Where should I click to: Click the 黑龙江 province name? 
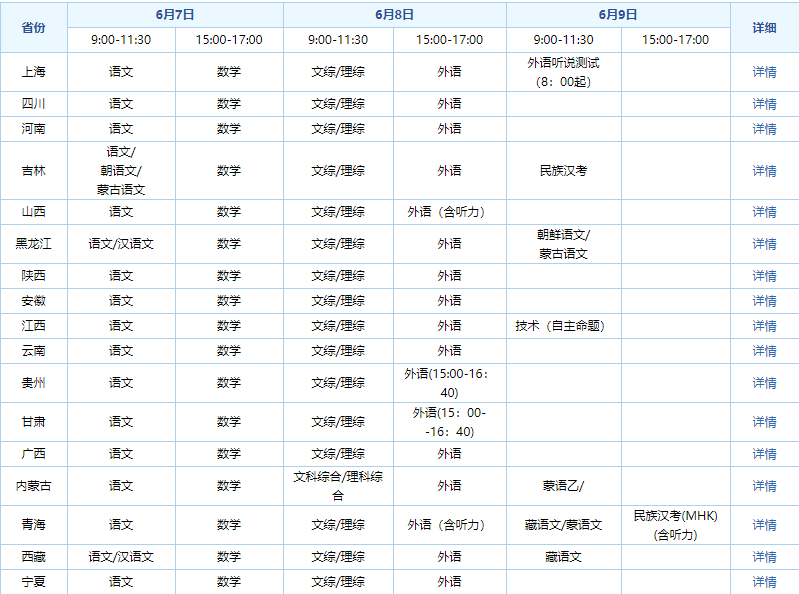point(33,244)
